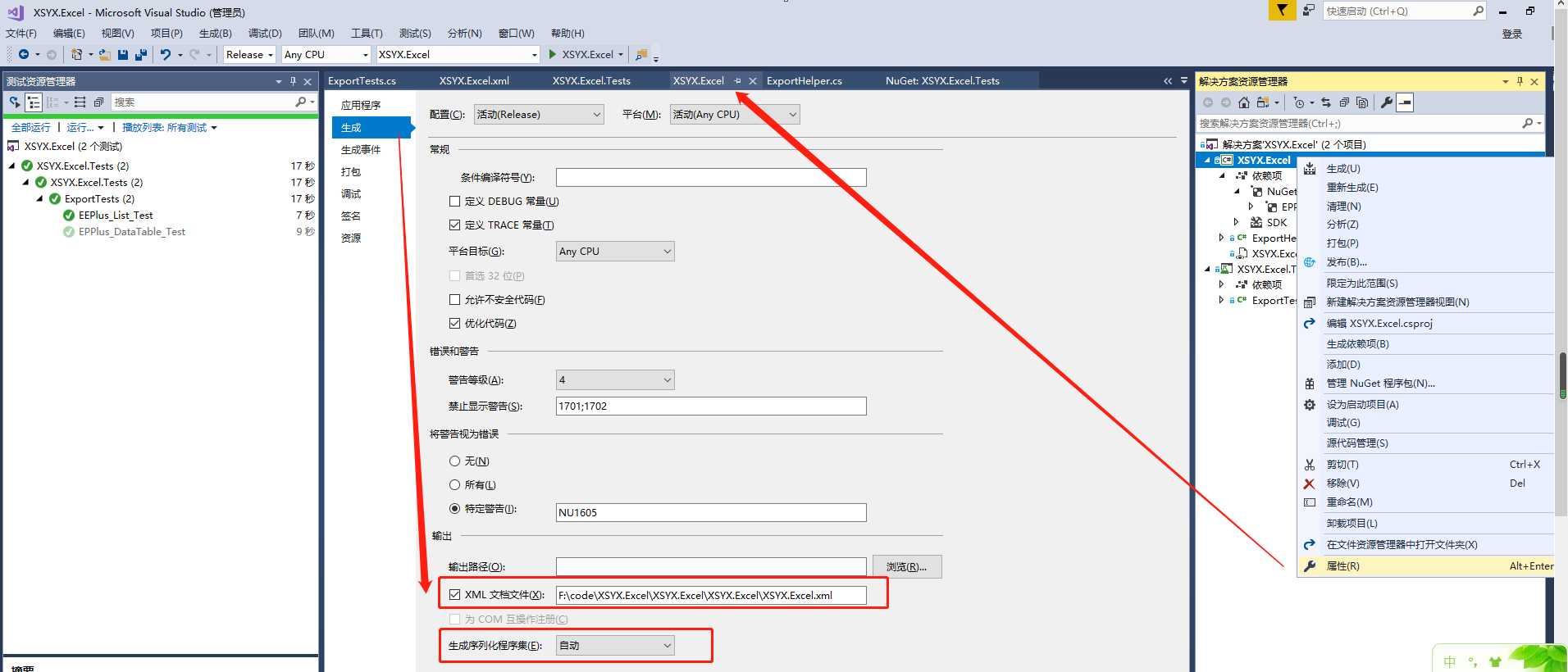
Task: Click the Collapse All icon in Test Explorer
Action: (98, 102)
